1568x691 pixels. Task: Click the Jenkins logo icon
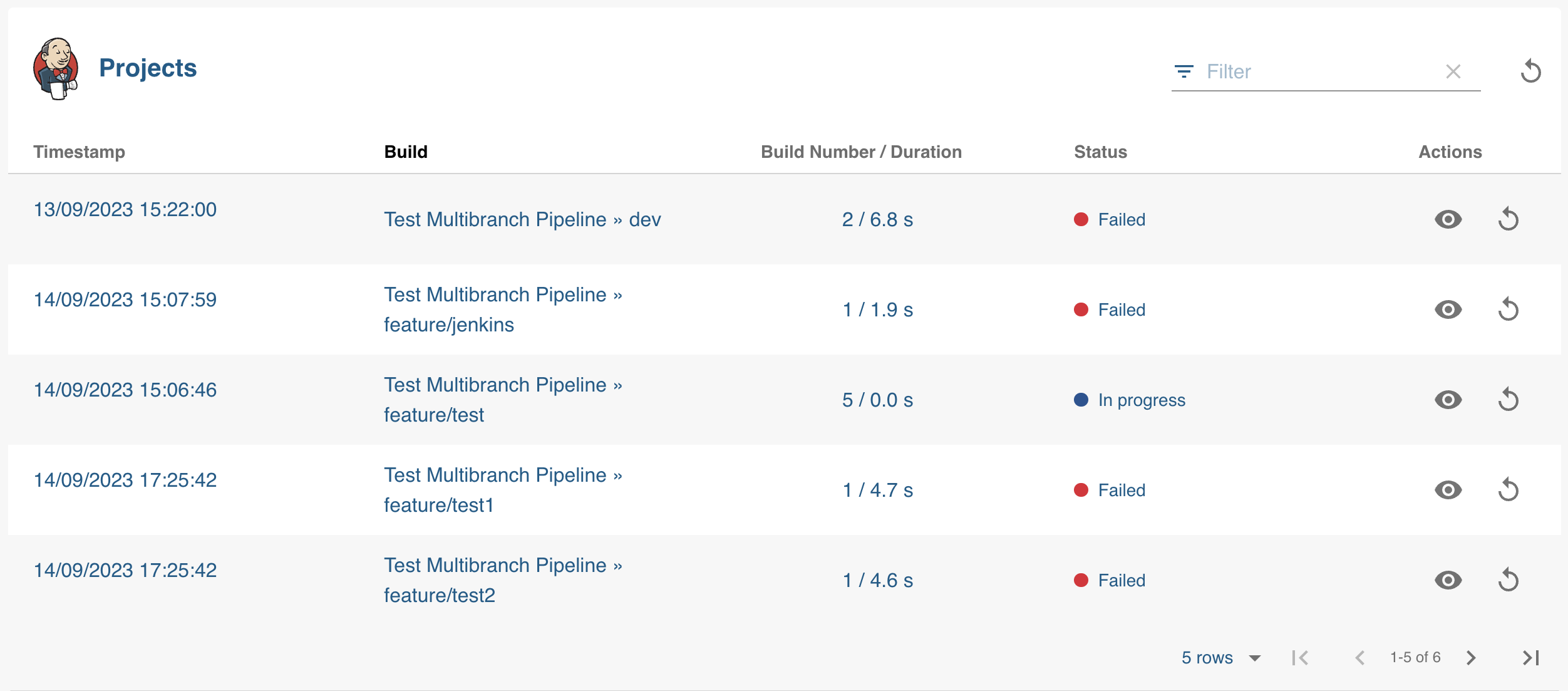coord(56,68)
